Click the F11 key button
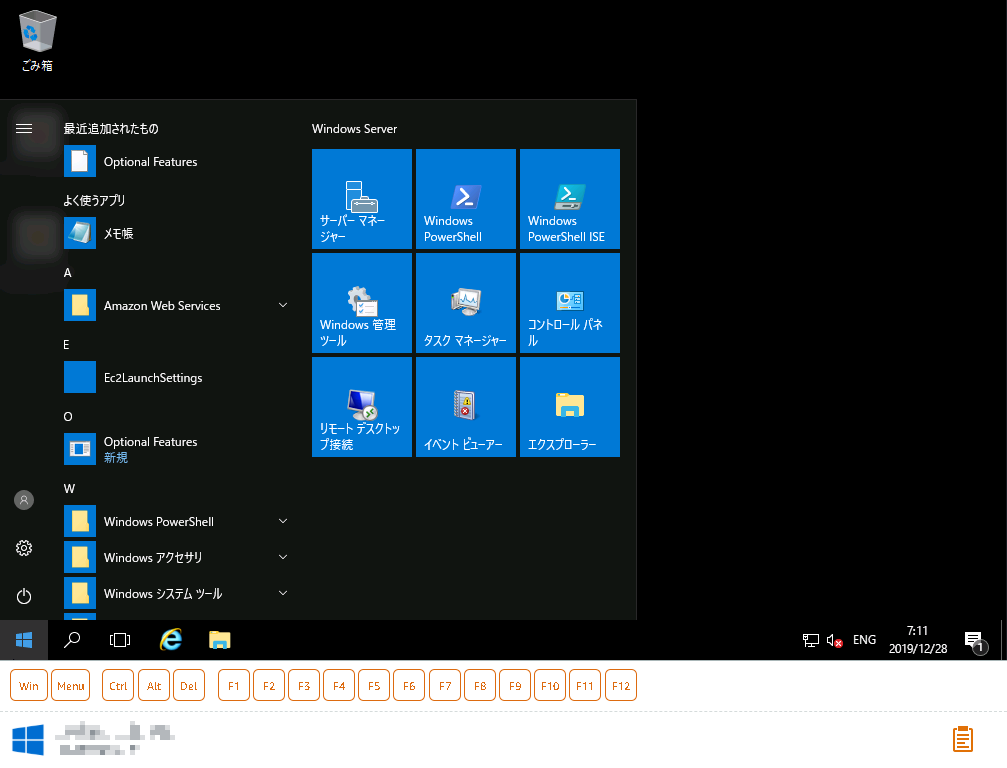Image resolution: width=1007 pixels, height=768 pixels. tap(585, 686)
